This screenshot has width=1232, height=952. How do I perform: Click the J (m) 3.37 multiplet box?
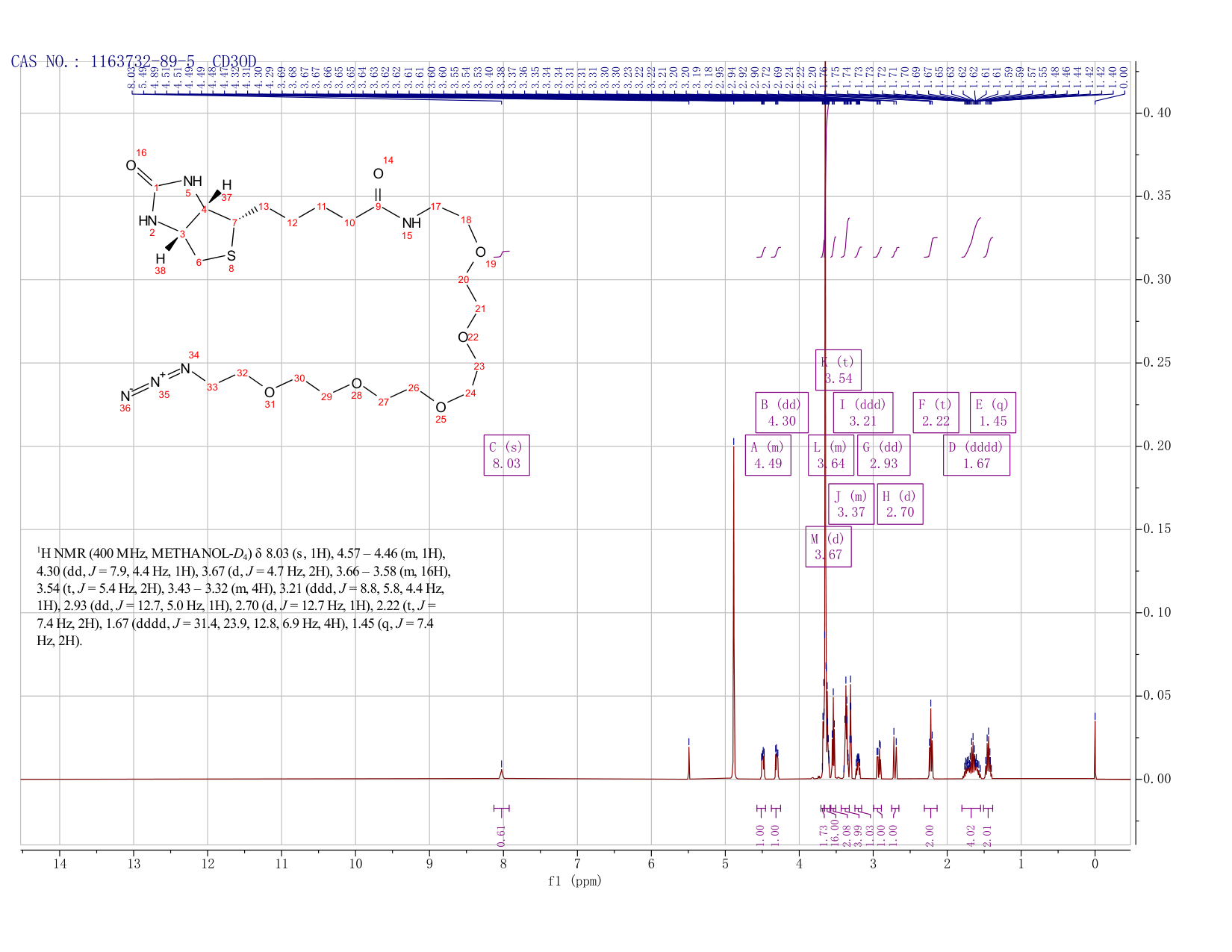pos(851,504)
